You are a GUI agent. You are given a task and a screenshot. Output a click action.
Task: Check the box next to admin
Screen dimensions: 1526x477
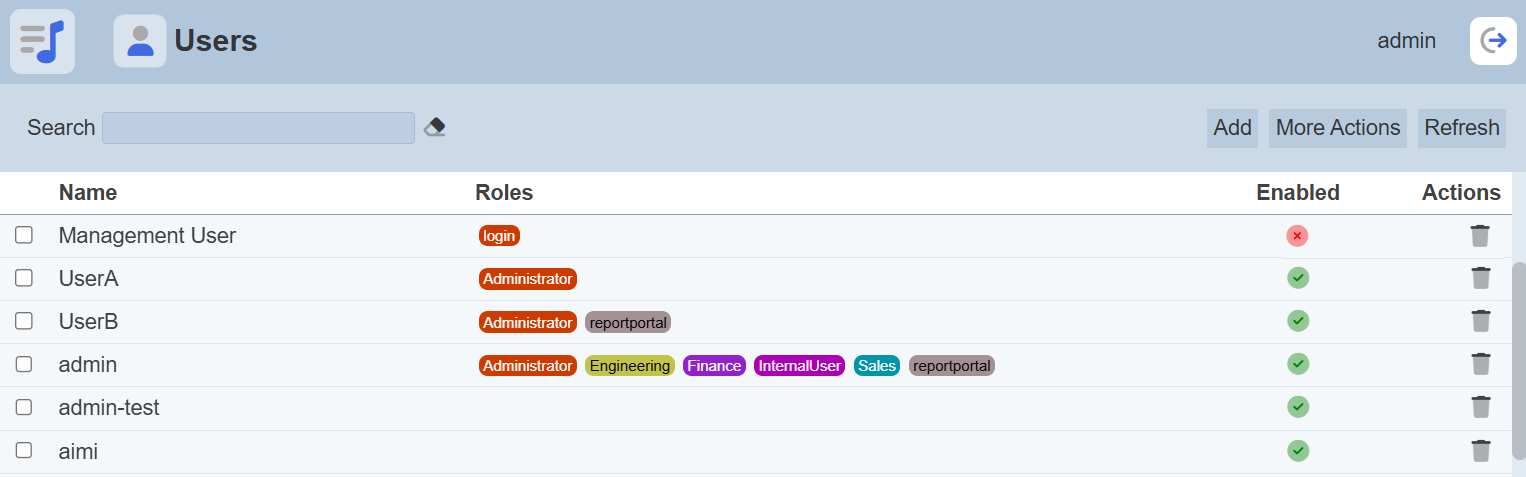(x=24, y=364)
